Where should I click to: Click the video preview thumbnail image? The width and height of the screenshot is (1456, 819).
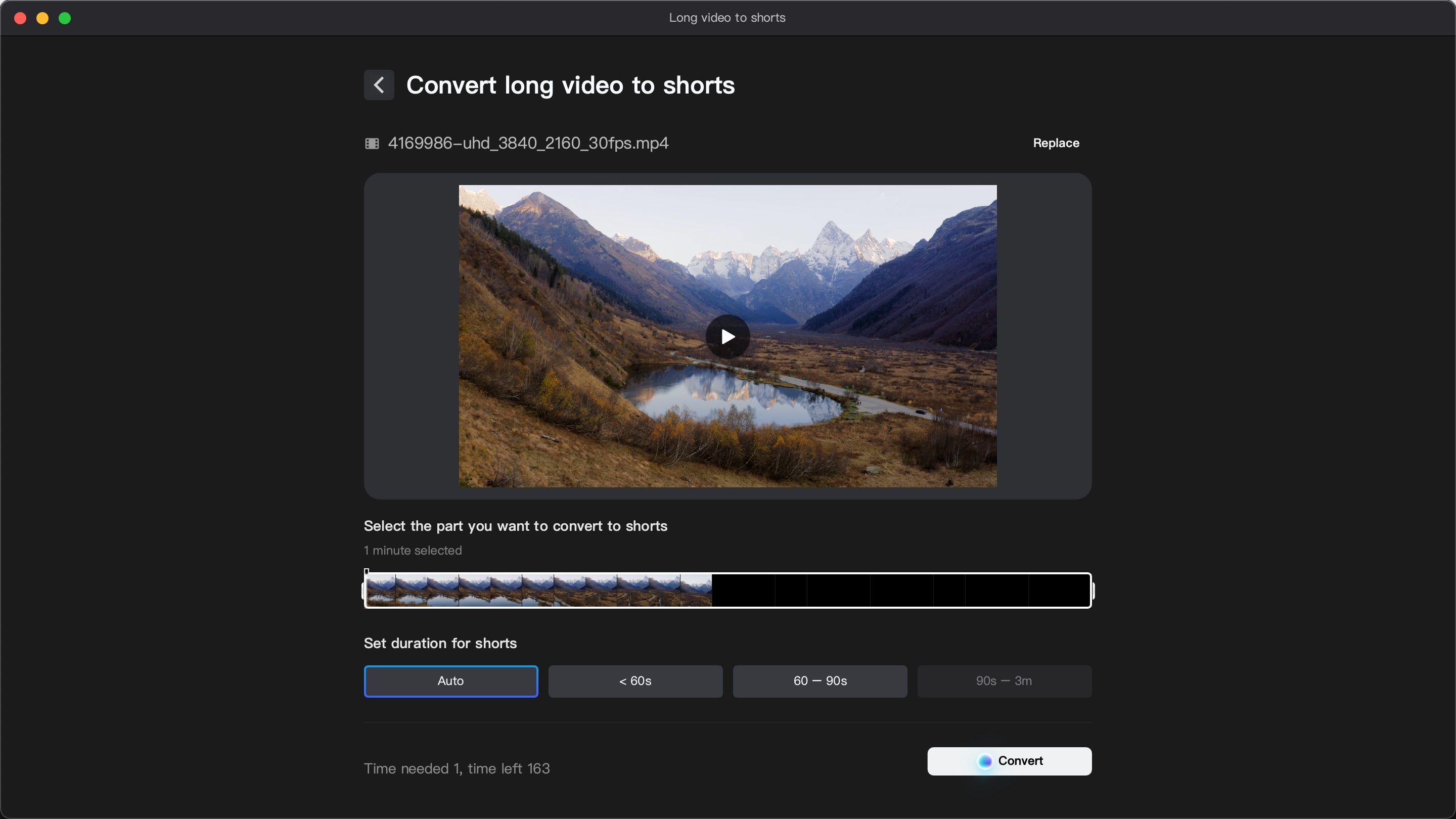point(727,336)
